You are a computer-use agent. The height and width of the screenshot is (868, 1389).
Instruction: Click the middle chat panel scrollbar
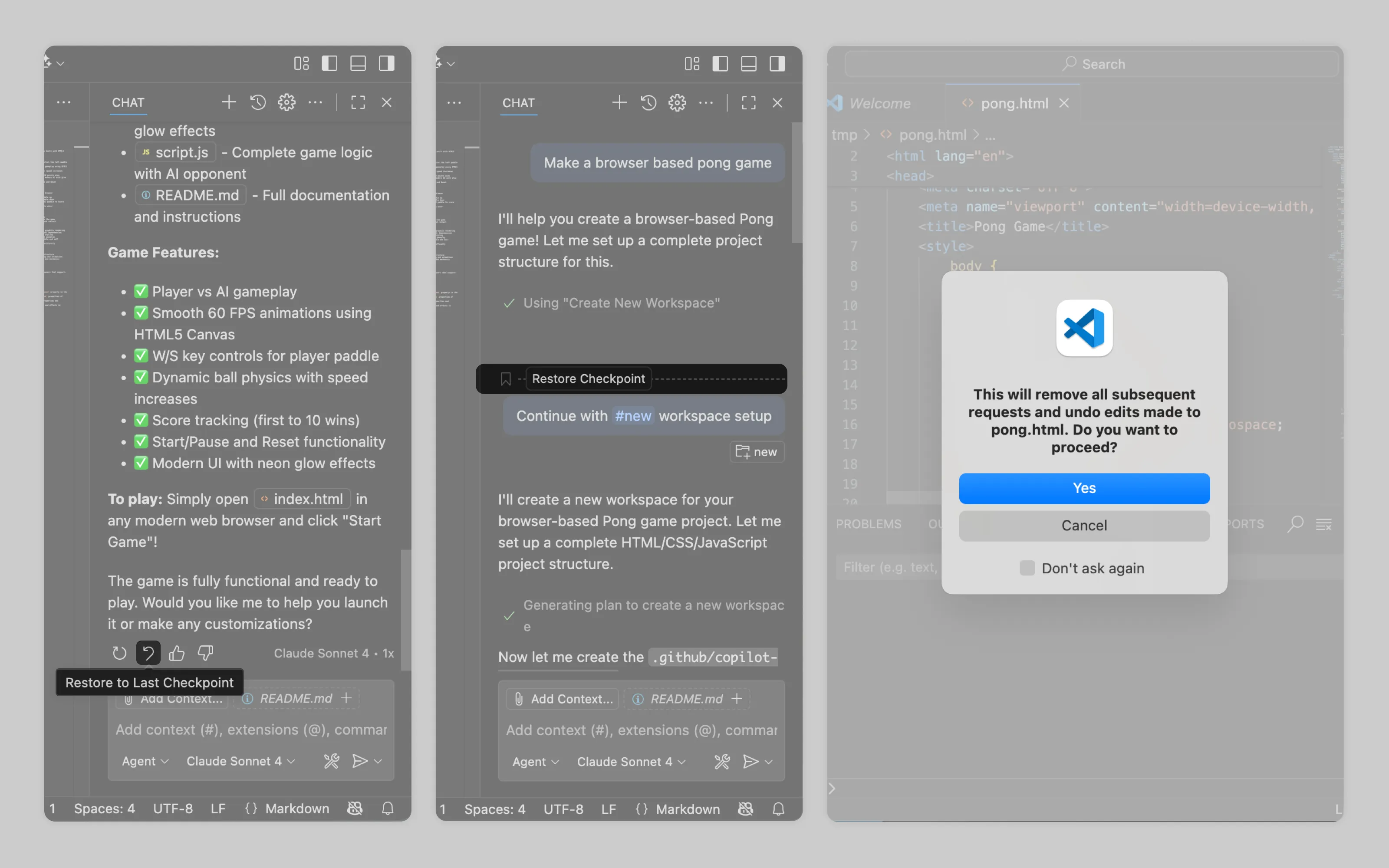click(x=796, y=184)
